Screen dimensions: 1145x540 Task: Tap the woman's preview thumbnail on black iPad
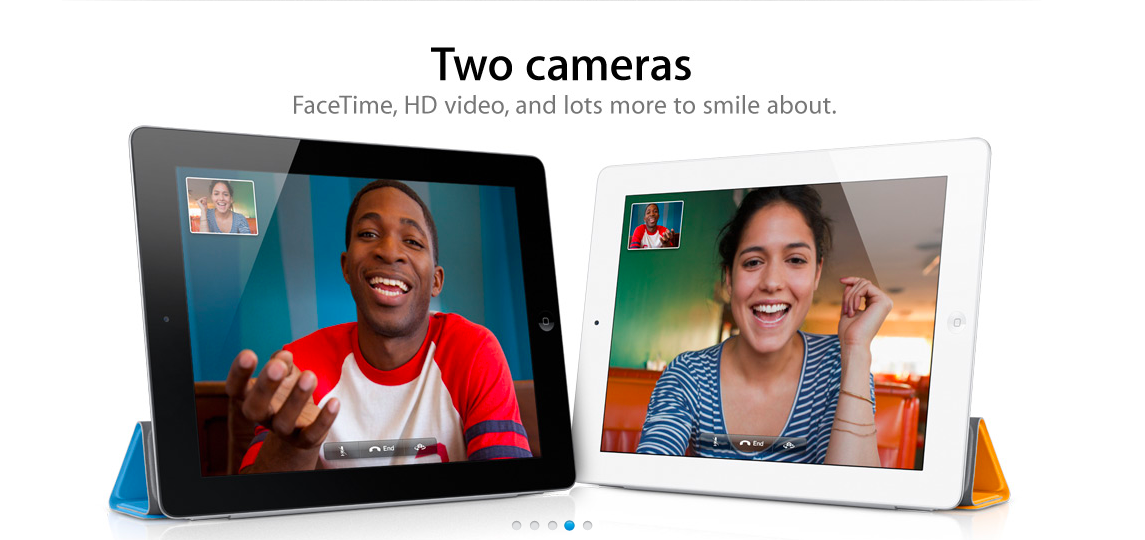point(222,206)
